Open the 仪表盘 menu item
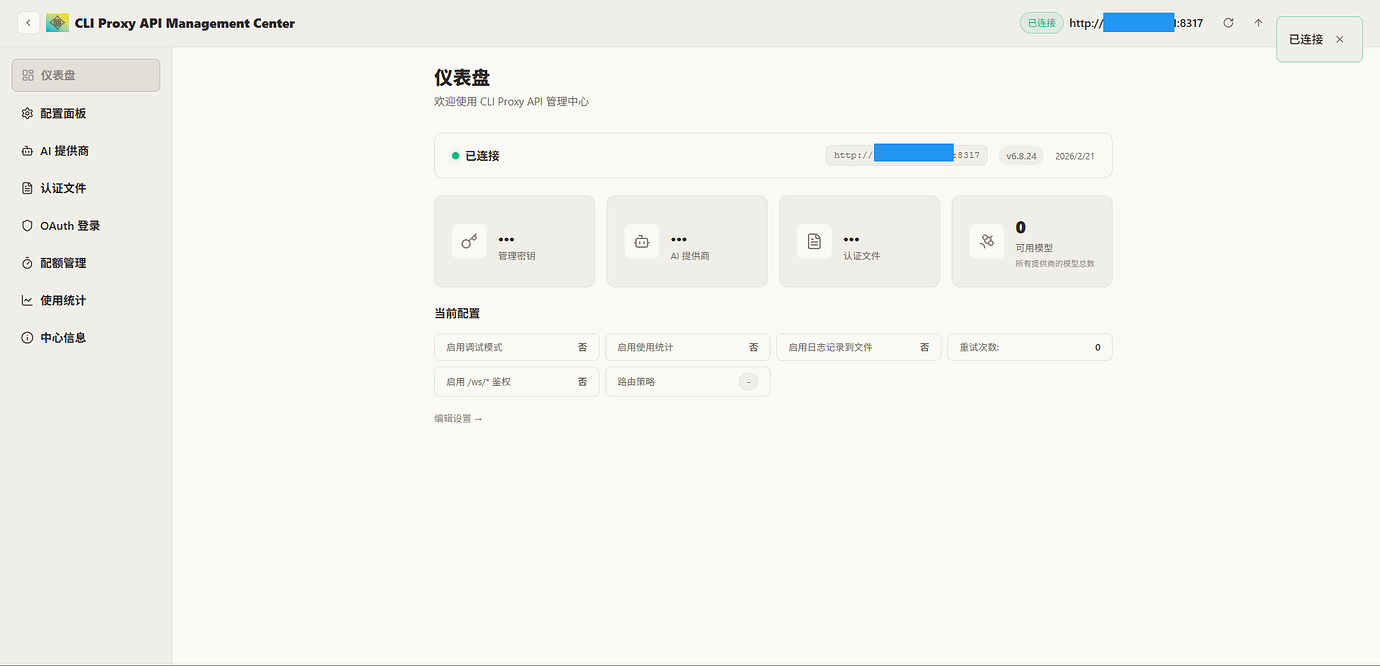This screenshot has width=1380, height=666. pyautogui.click(x=86, y=75)
